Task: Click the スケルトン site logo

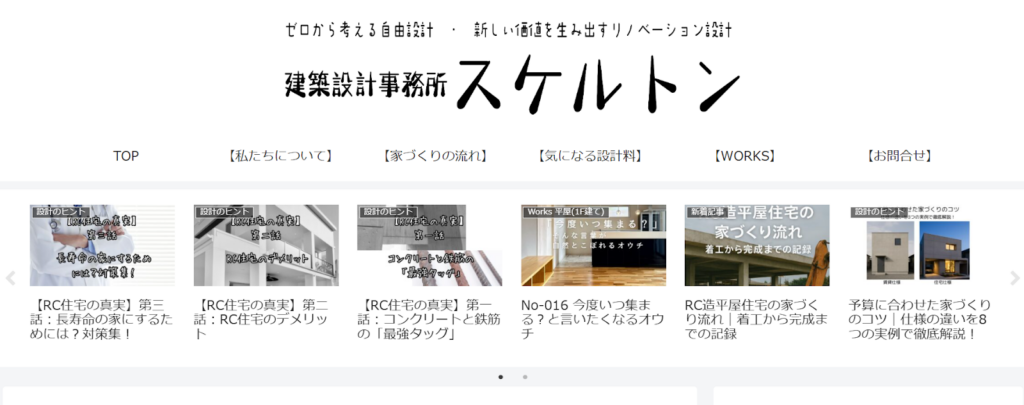Action: click(x=511, y=83)
